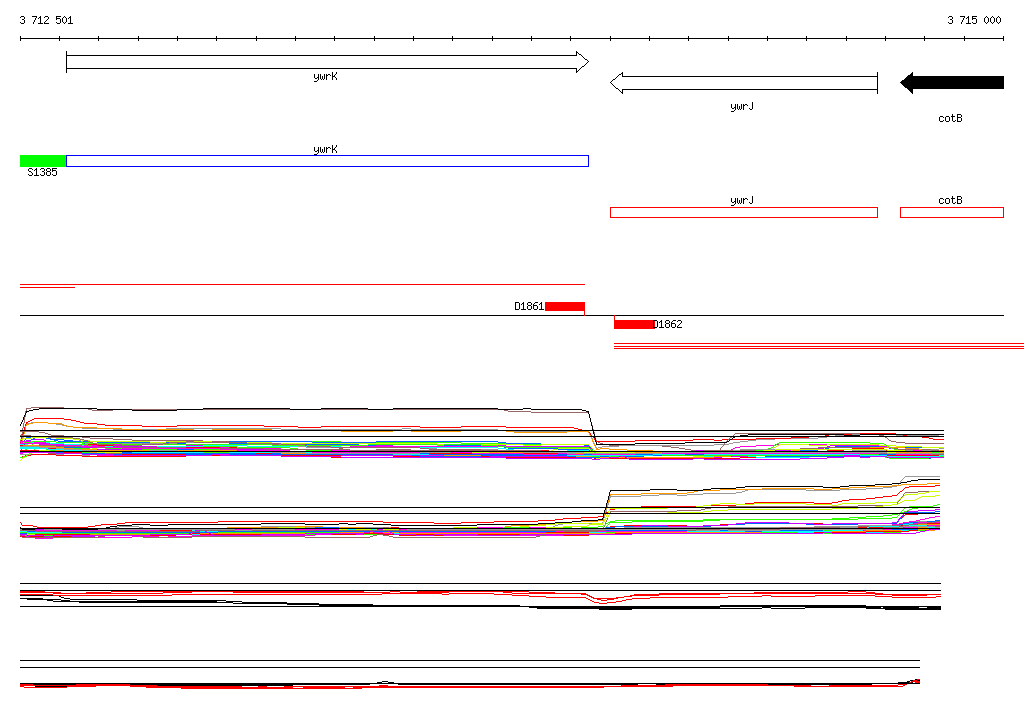Image resolution: width=1024 pixels, height=714 pixels.
Task: Select the blue ywrK rectangle
Action: 327,161
